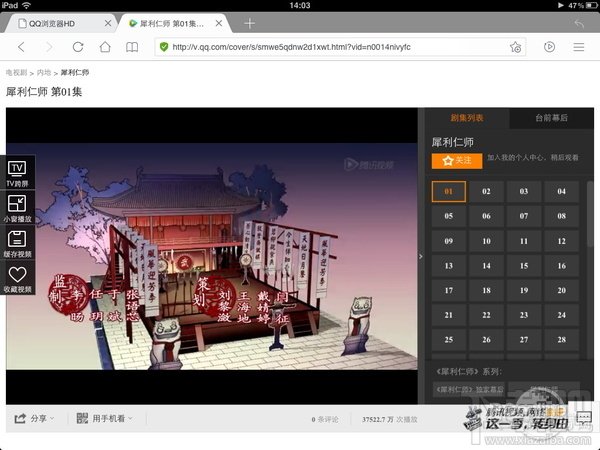Play episode 20

point(561,290)
